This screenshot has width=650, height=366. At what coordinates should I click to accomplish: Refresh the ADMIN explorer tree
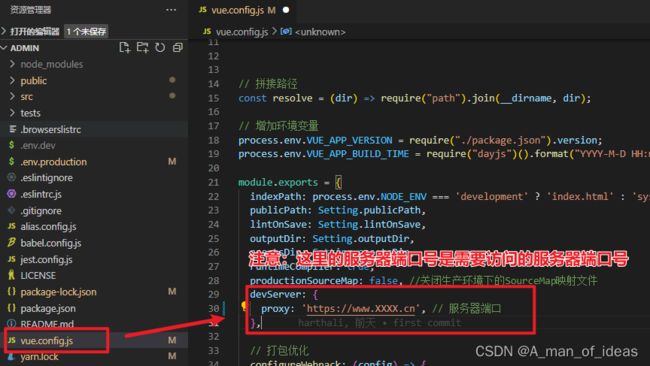pos(160,47)
